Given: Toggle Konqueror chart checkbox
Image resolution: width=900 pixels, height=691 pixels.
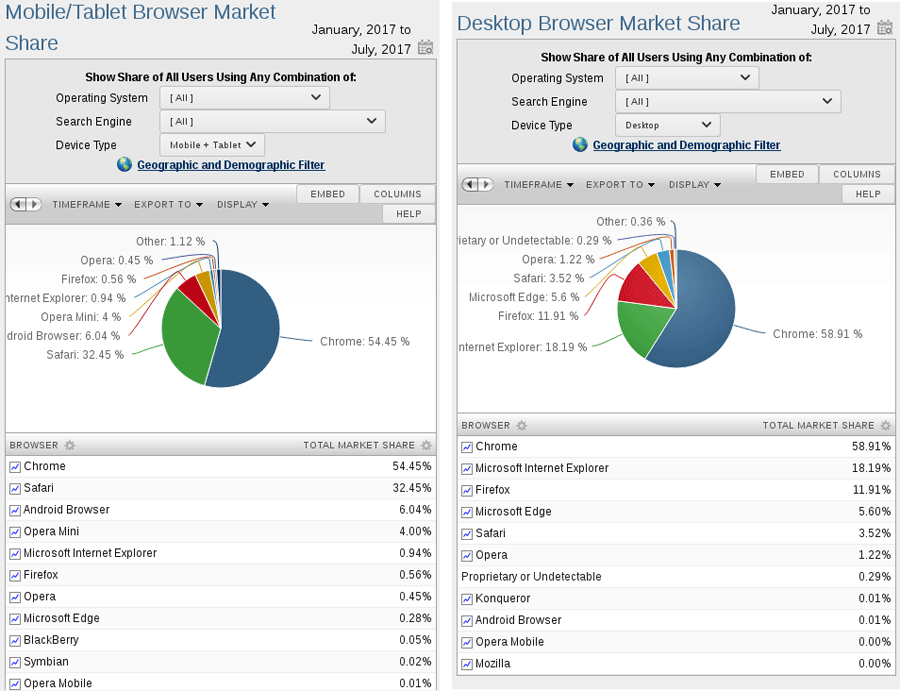Looking at the screenshot, I should click(467, 599).
